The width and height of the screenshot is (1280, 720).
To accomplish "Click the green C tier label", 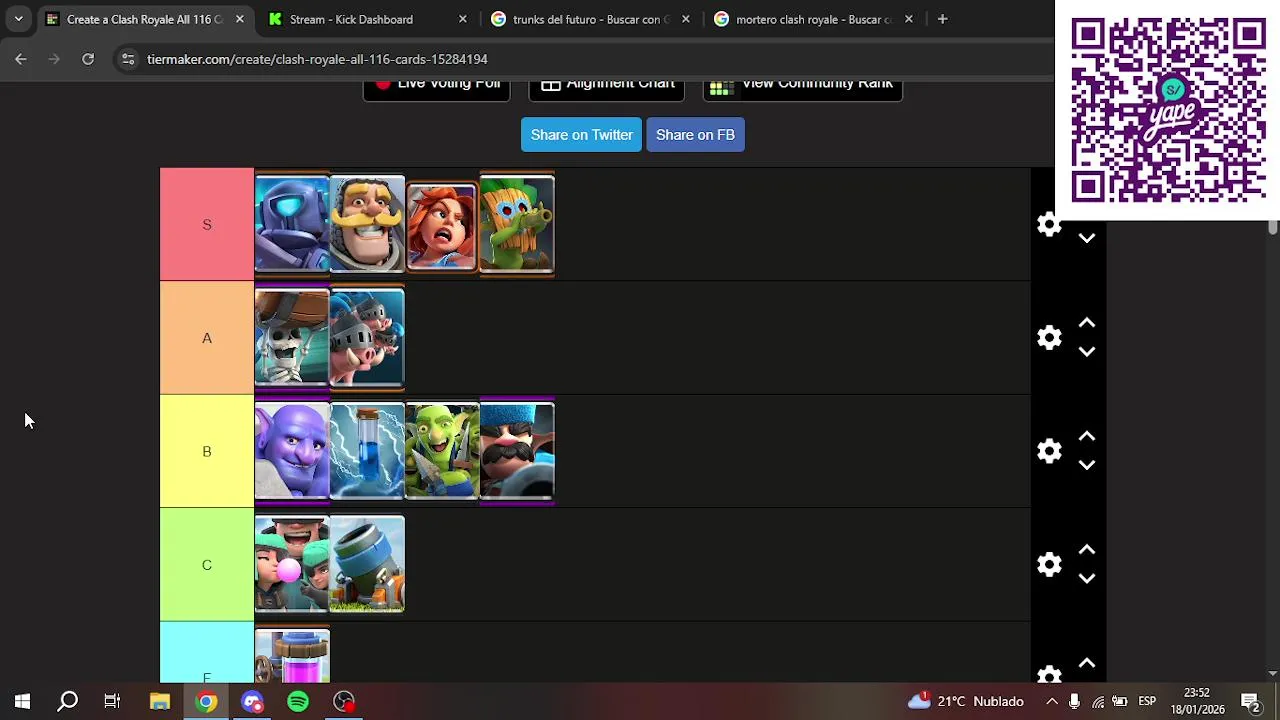I will click(x=207, y=565).
